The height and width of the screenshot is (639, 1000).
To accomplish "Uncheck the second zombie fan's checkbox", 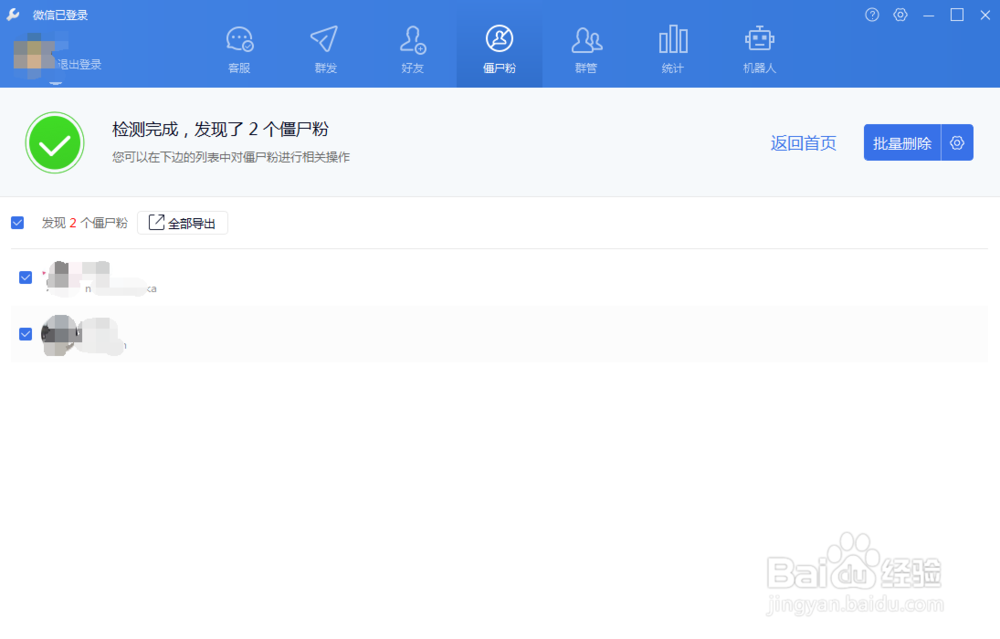I will (x=25, y=333).
